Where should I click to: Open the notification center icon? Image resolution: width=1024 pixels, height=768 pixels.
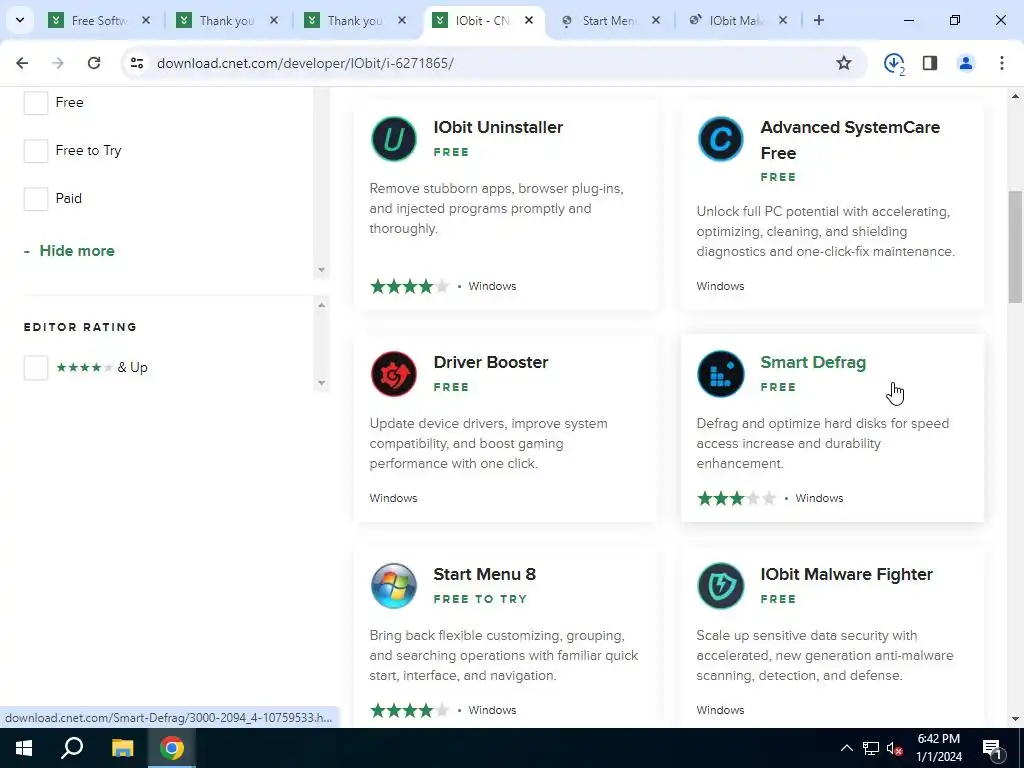993,749
